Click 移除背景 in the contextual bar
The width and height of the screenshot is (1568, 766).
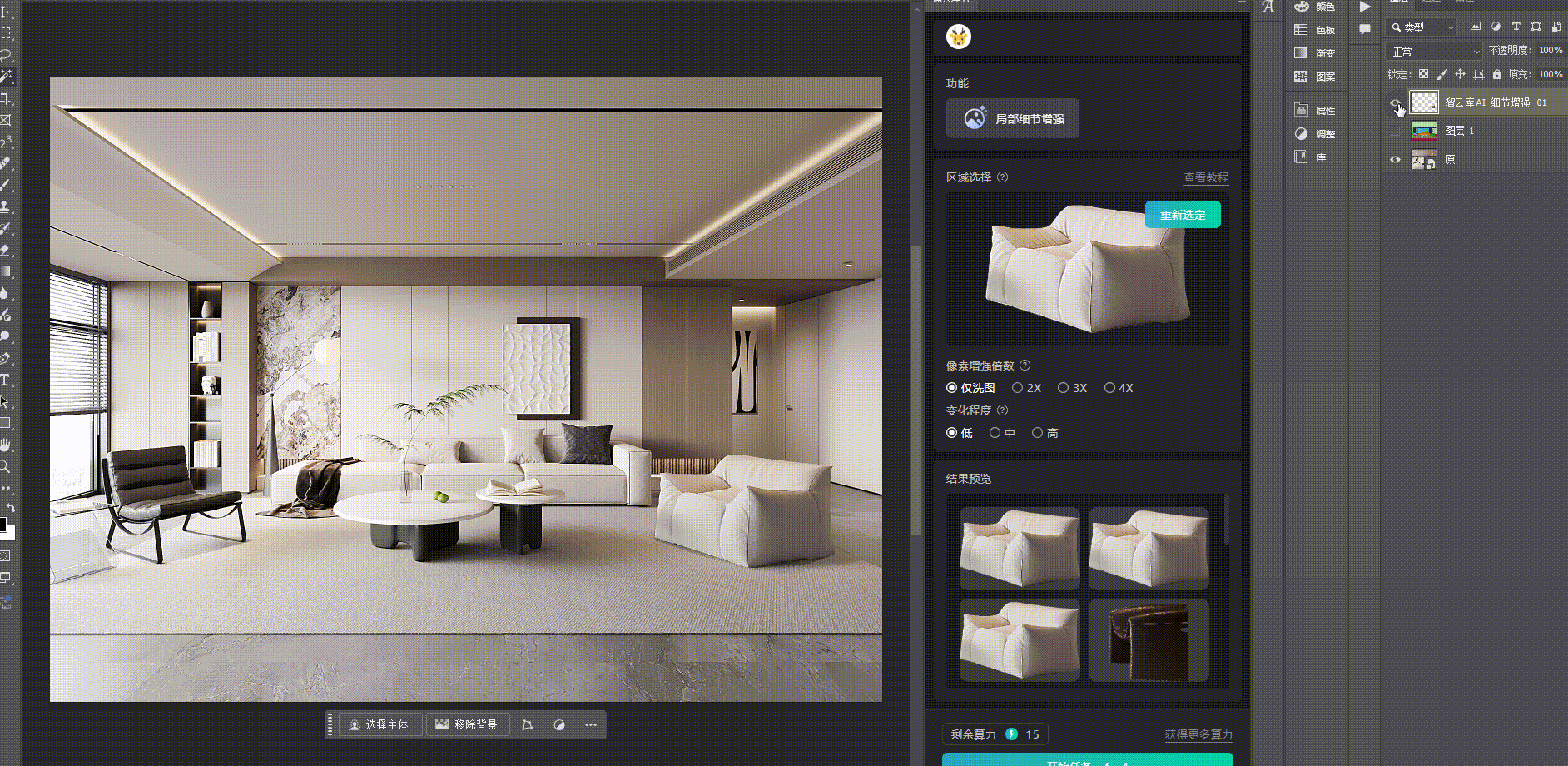click(466, 724)
